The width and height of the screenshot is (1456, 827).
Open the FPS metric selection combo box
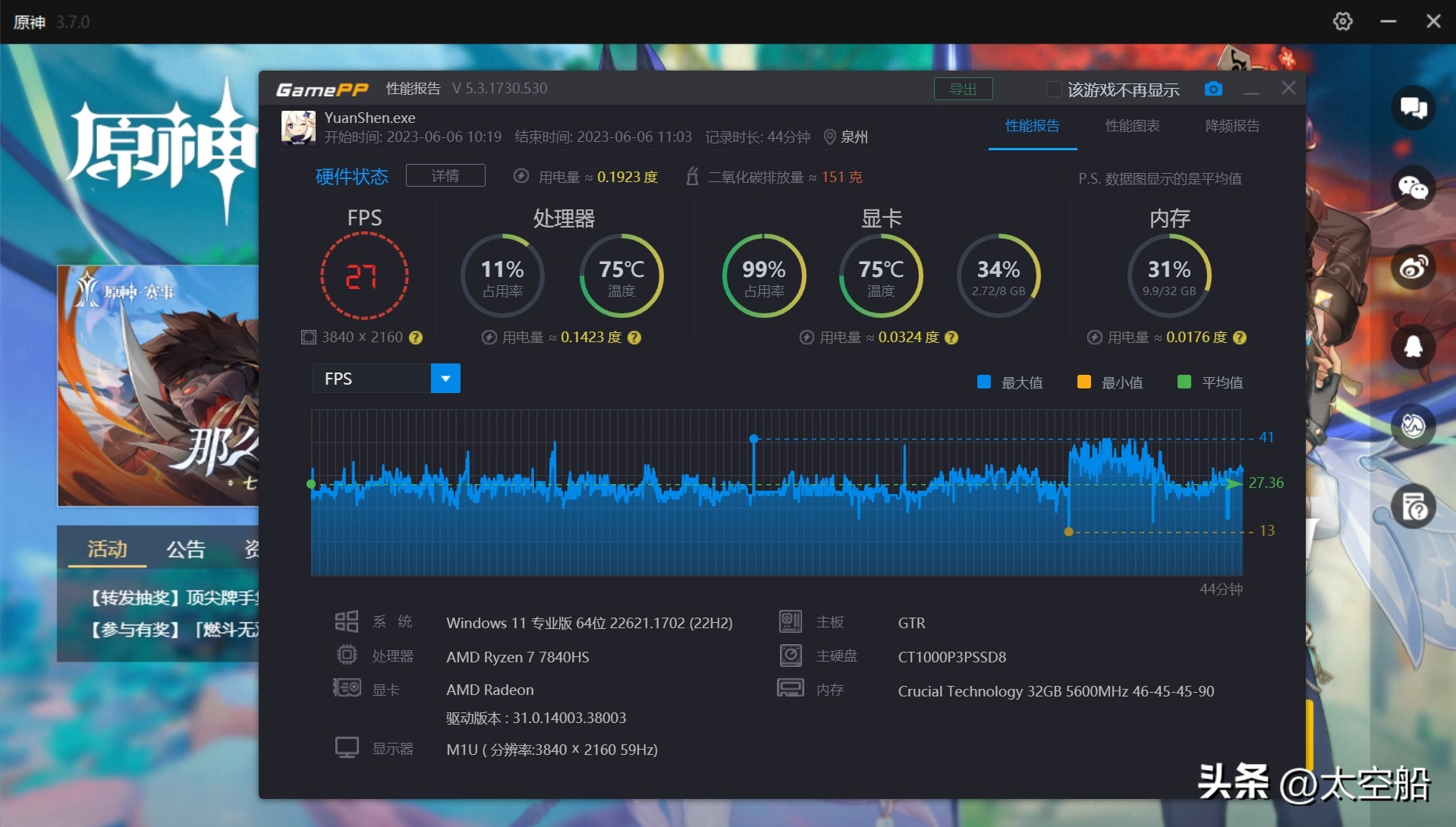click(372, 379)
